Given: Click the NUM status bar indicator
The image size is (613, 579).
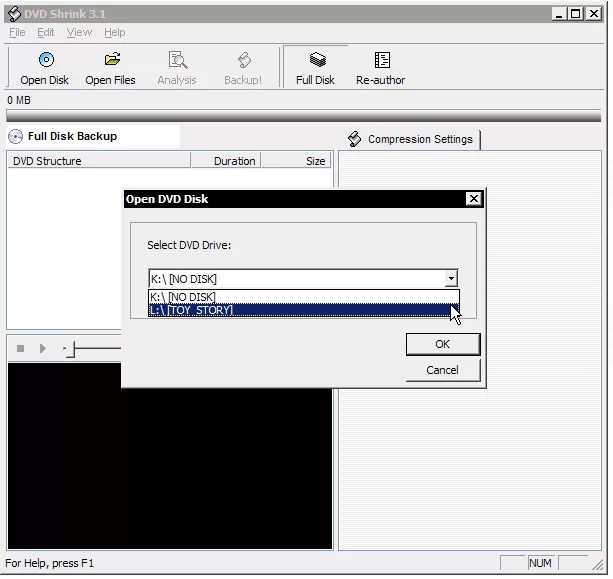Looking at the screenshot, I should coord(541,563).
